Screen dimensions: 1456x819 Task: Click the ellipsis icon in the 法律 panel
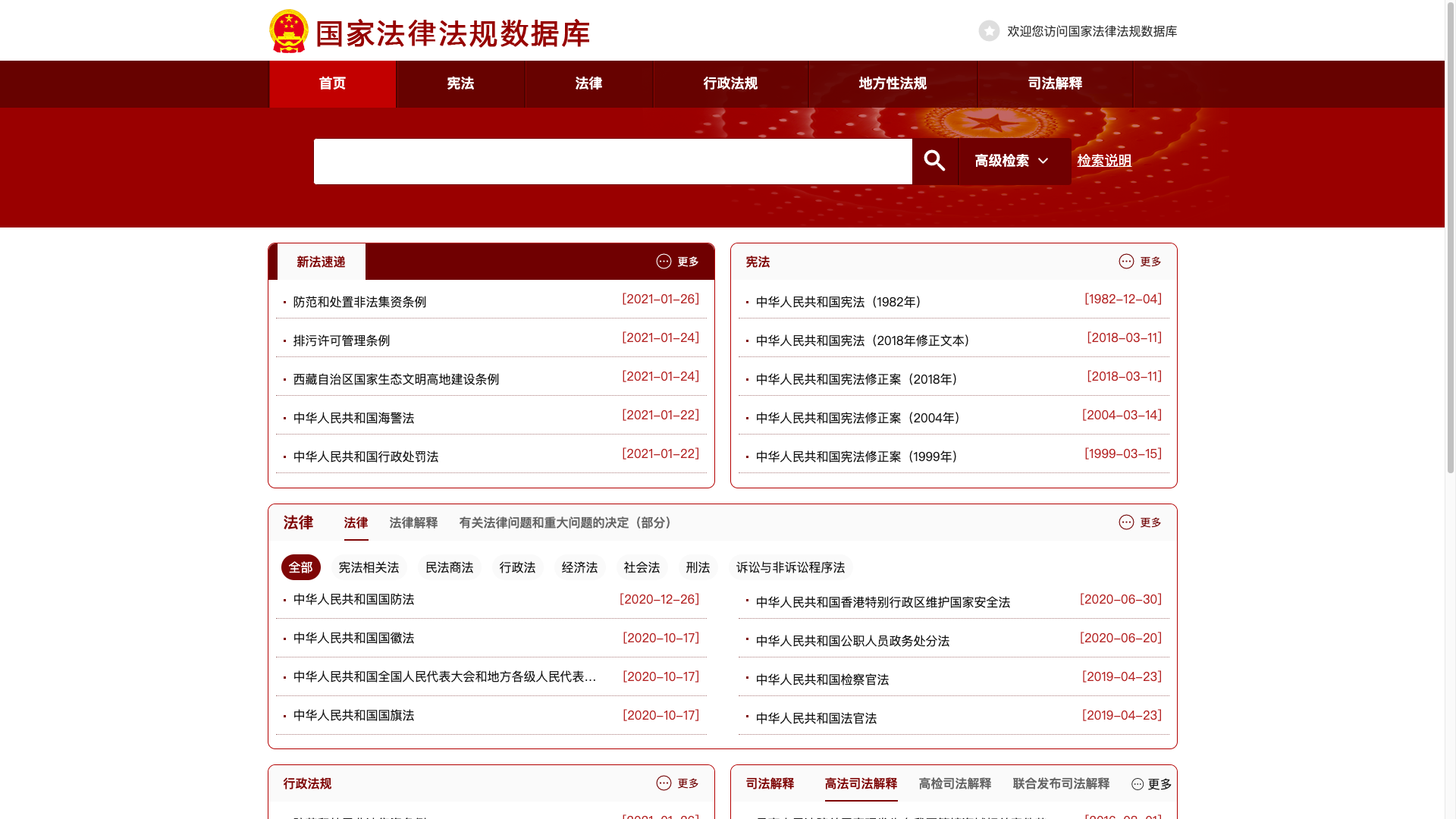1126,522
